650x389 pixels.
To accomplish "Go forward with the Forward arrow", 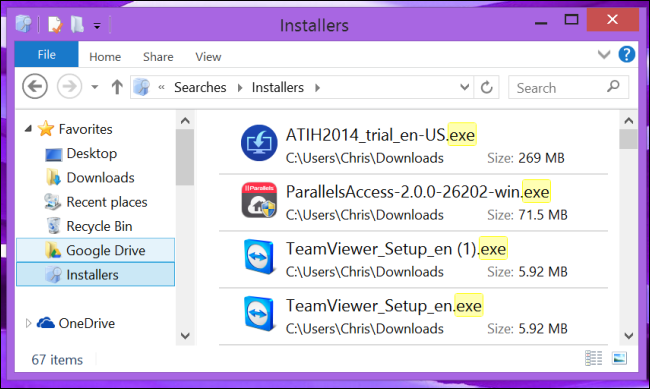I will pyautogui.click(x=69, y=87).
